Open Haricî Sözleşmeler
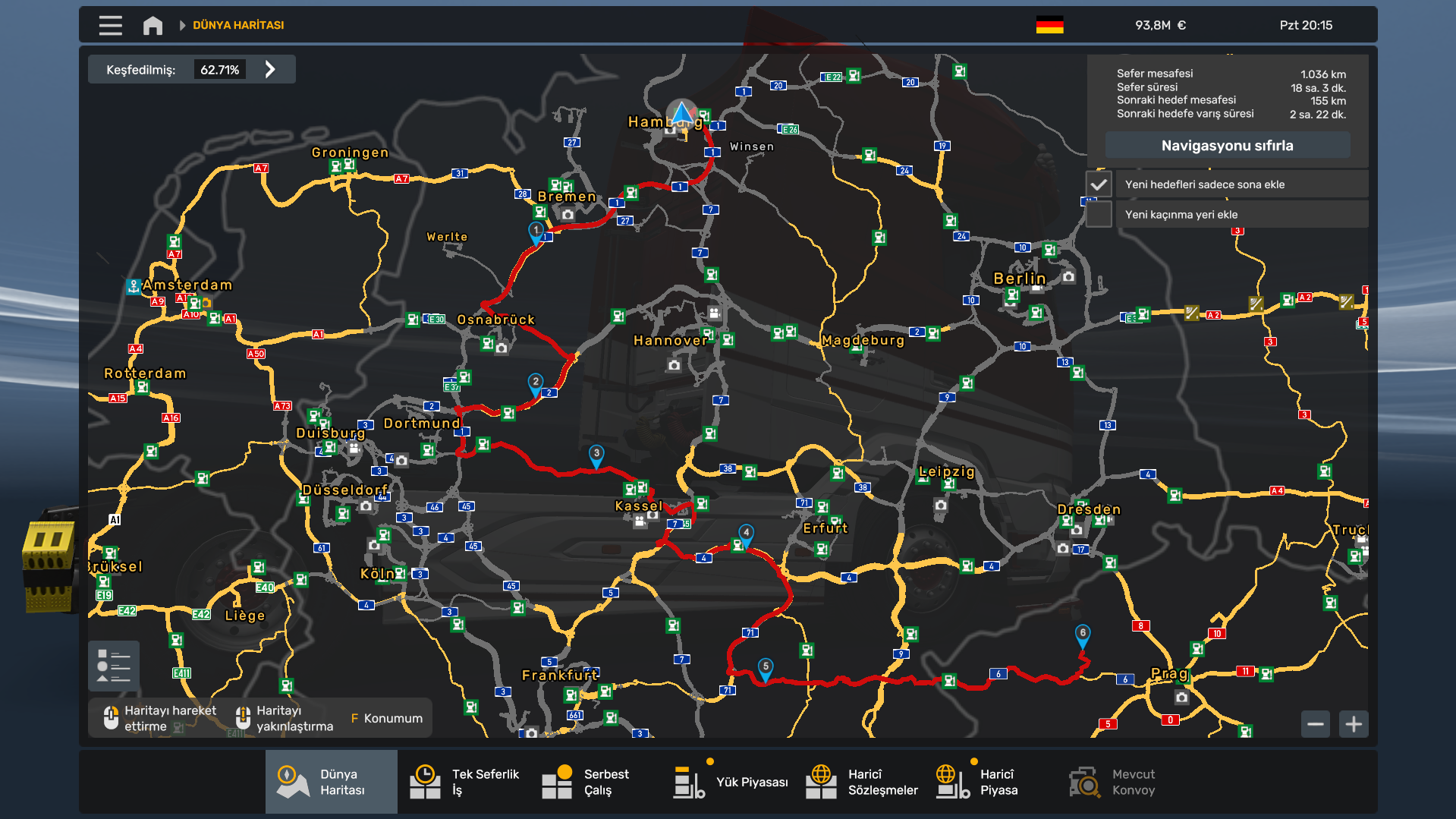This screenshot has height=819, width=1456. pyautogui.click(x=861, y=782)
